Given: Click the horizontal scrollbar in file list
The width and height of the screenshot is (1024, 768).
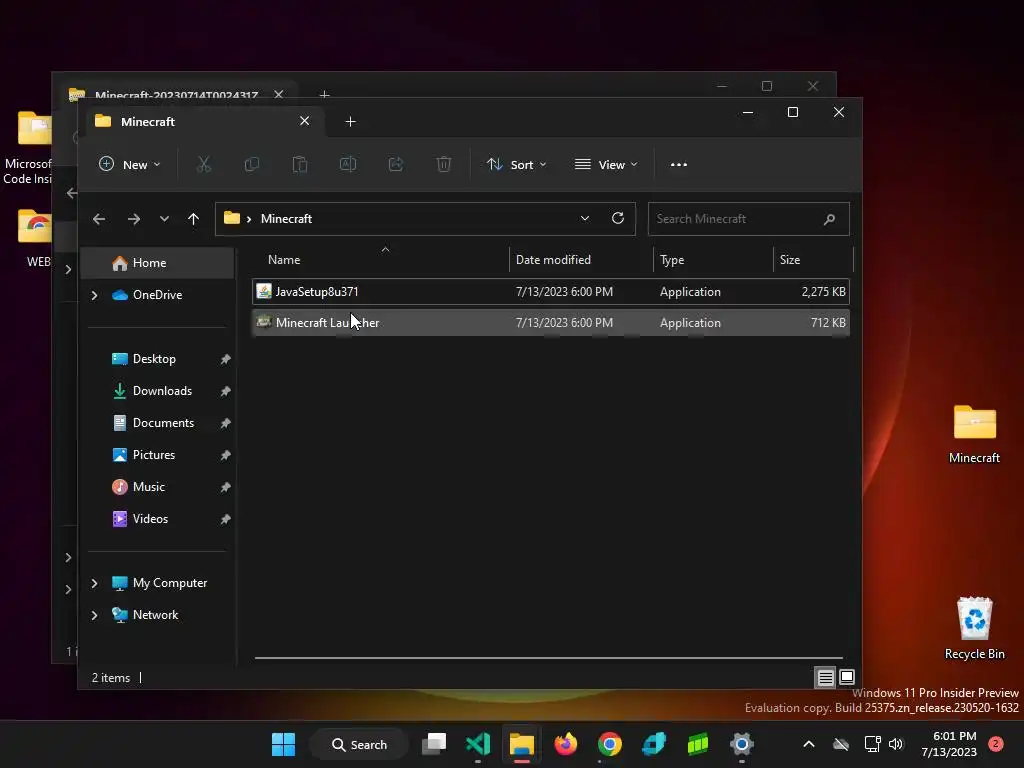Looking at the screenshot, I should 549,658.
